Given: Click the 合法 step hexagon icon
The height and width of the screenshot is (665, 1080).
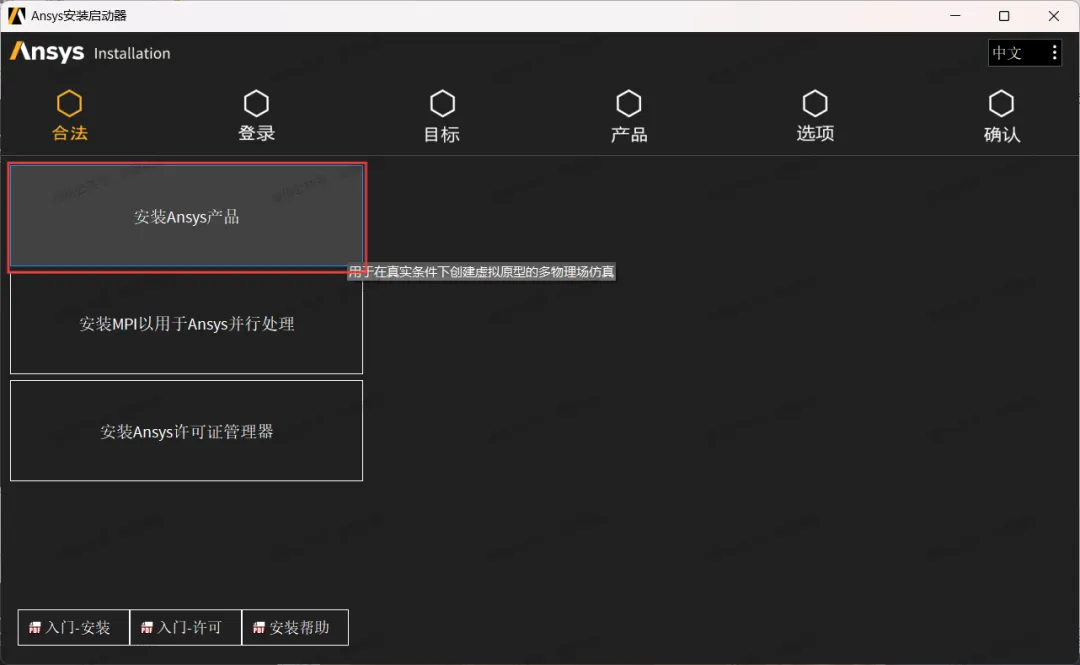Looking at the screenshot, I should coord(69,103).
